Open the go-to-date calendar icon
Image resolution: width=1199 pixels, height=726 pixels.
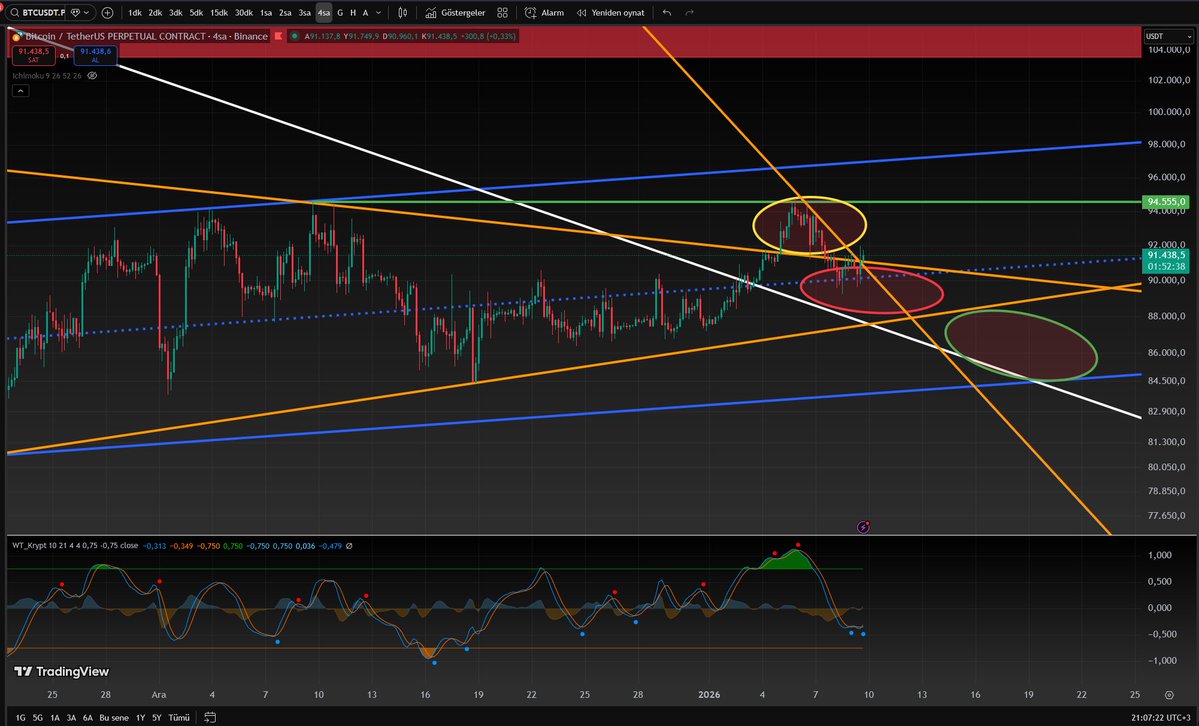[210, 718]
